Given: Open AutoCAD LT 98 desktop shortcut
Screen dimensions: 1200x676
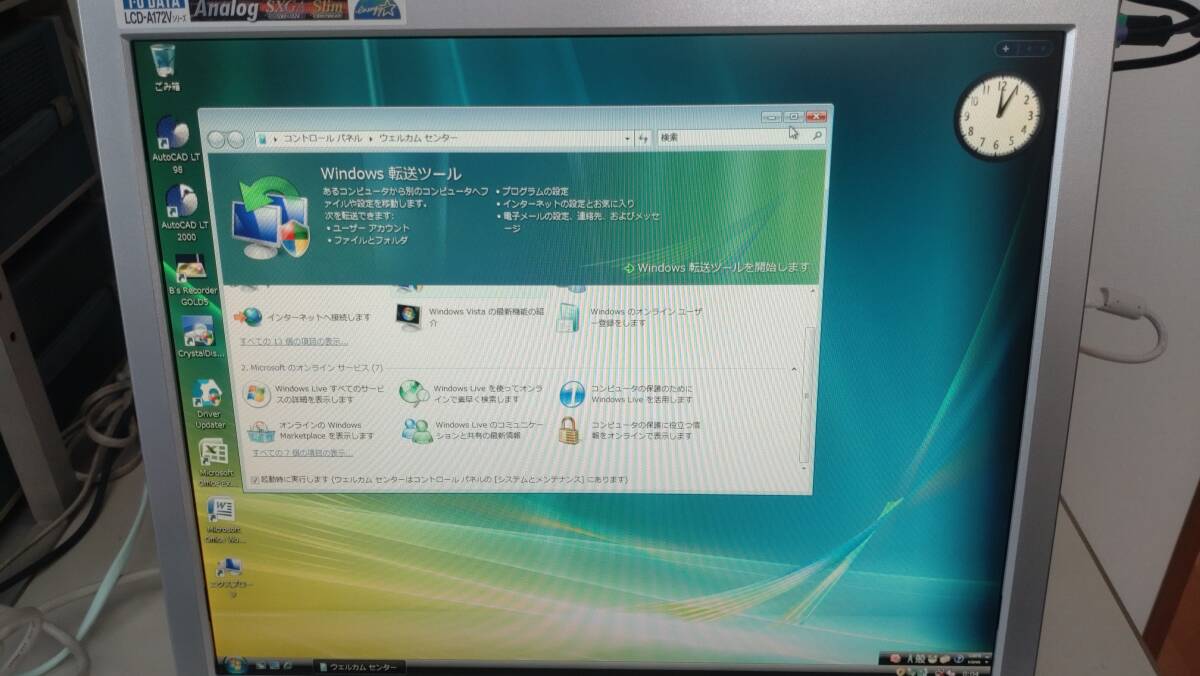Looking at the screenshot, I should point(175,145).
